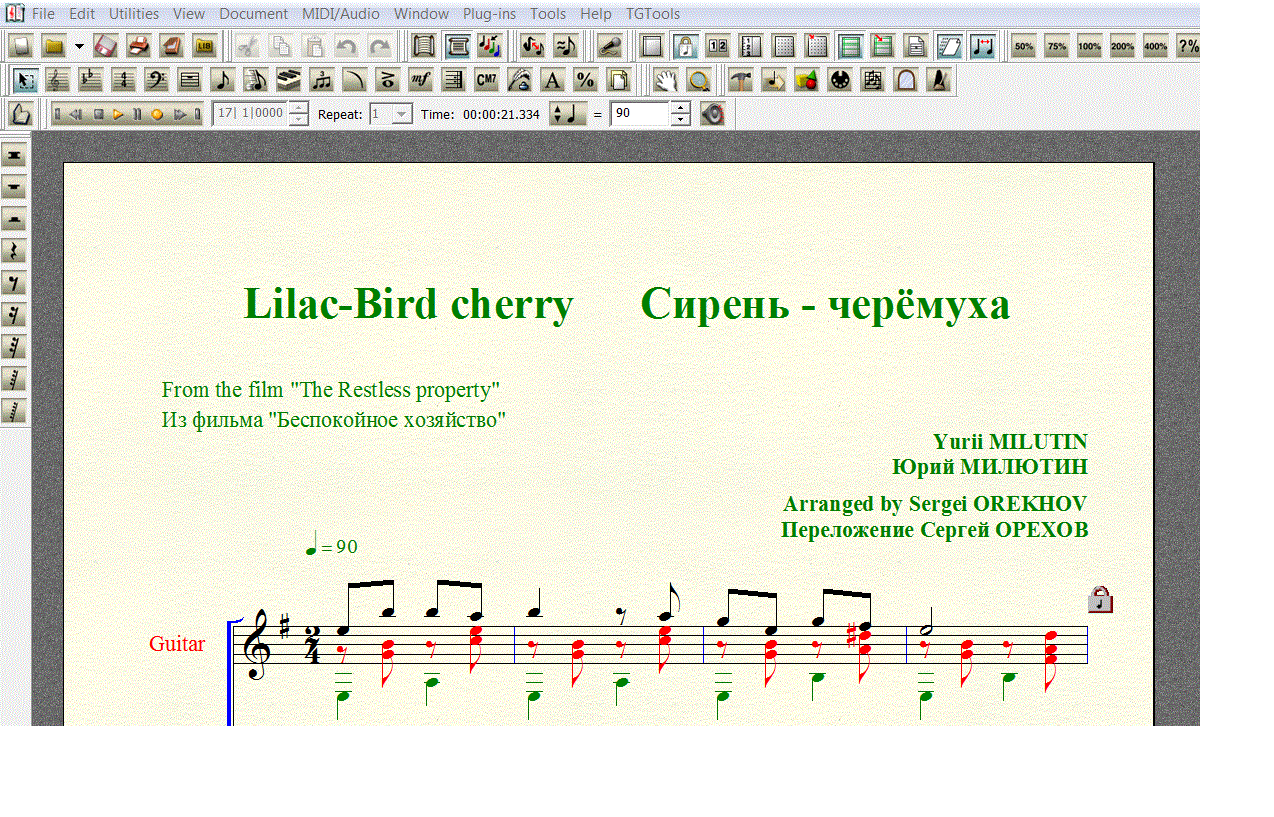Toggle Page View mode icon
Viewport: 1274px width, 817px height.
458,46
